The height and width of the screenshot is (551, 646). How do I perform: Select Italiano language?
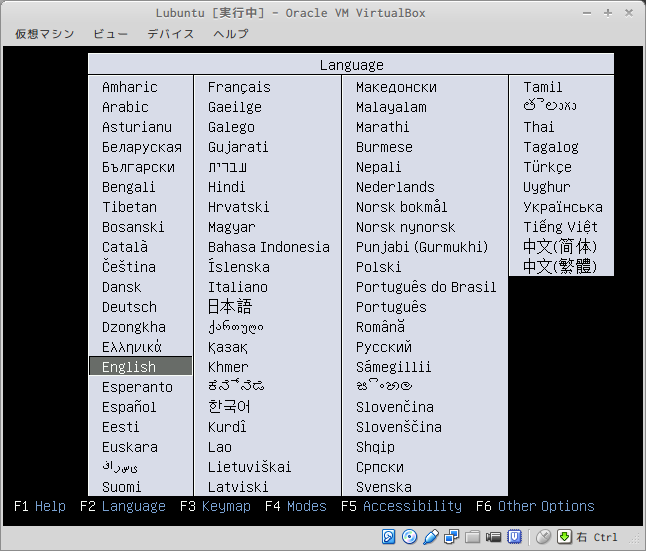[x=238, y=287]
